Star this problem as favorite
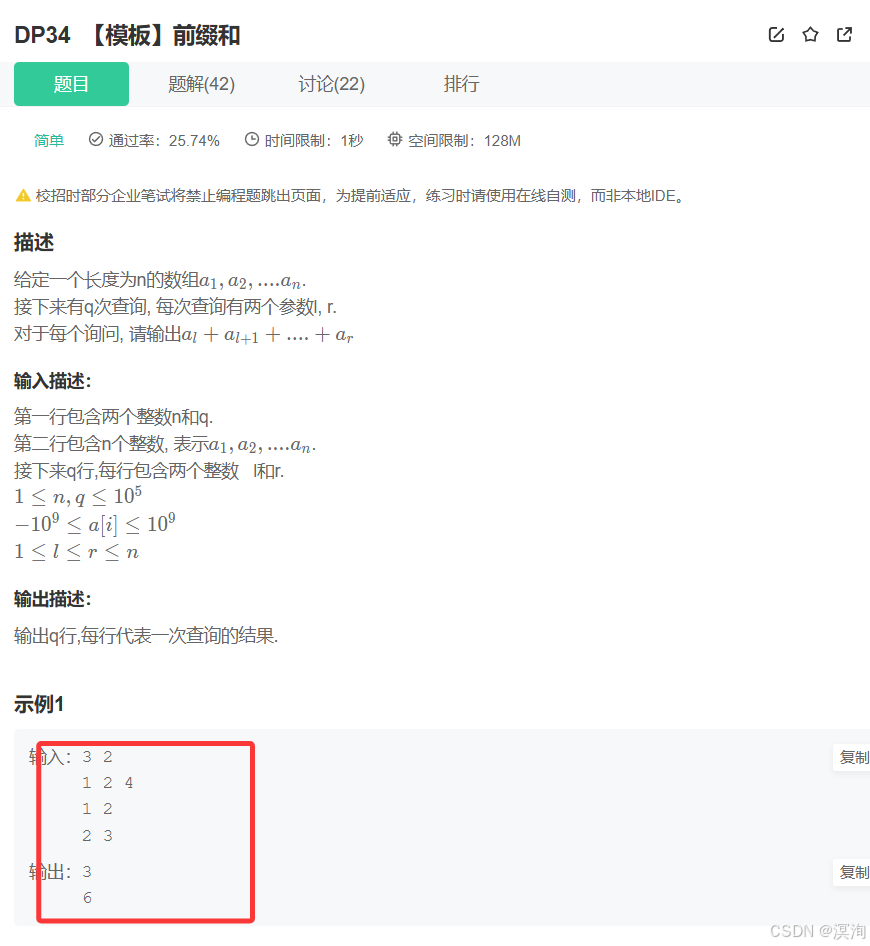The image size is (870, 946). click(810, 34)
